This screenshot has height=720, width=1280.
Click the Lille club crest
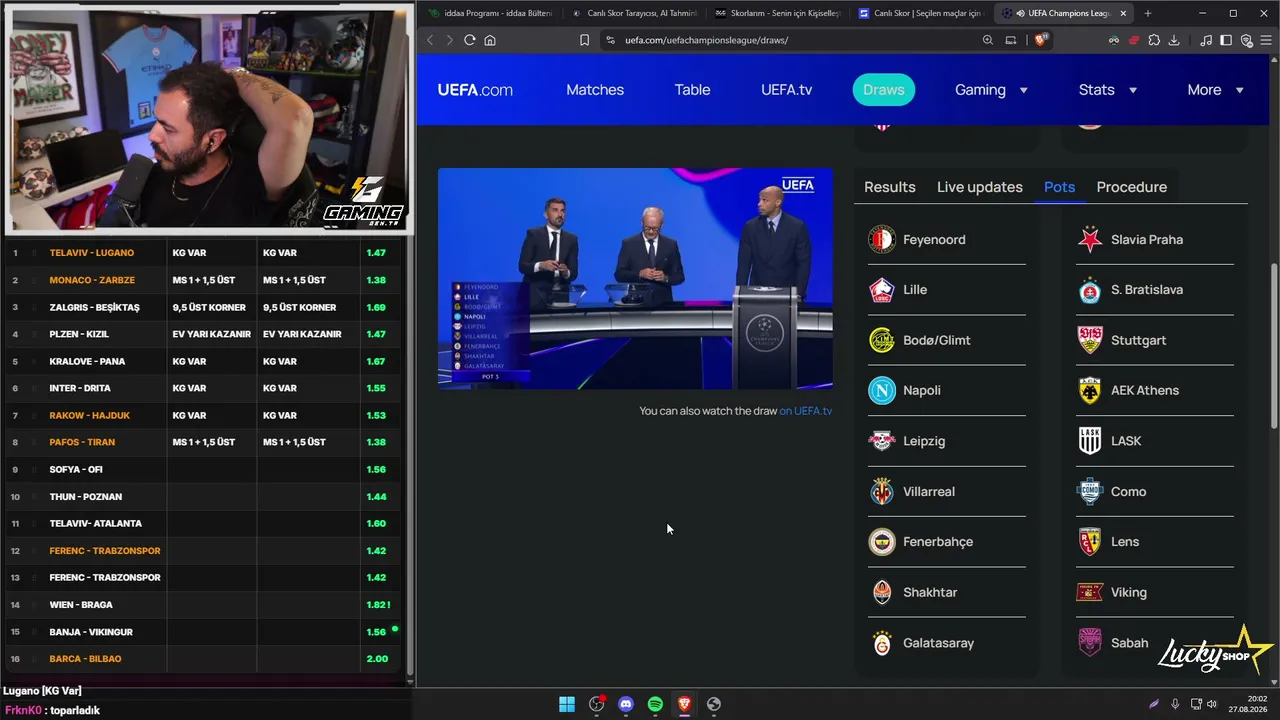coord(882,289)
